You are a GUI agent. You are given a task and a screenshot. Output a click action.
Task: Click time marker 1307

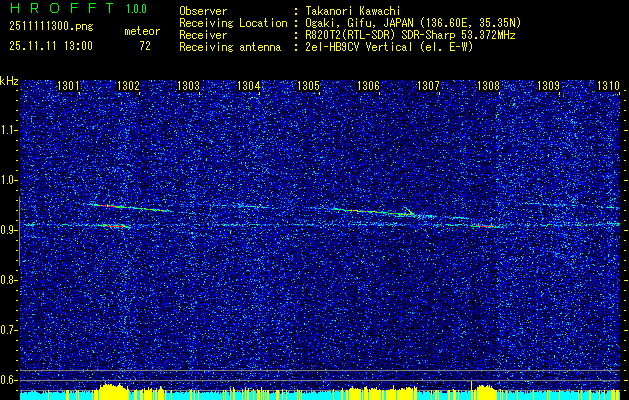click(428, 85)
